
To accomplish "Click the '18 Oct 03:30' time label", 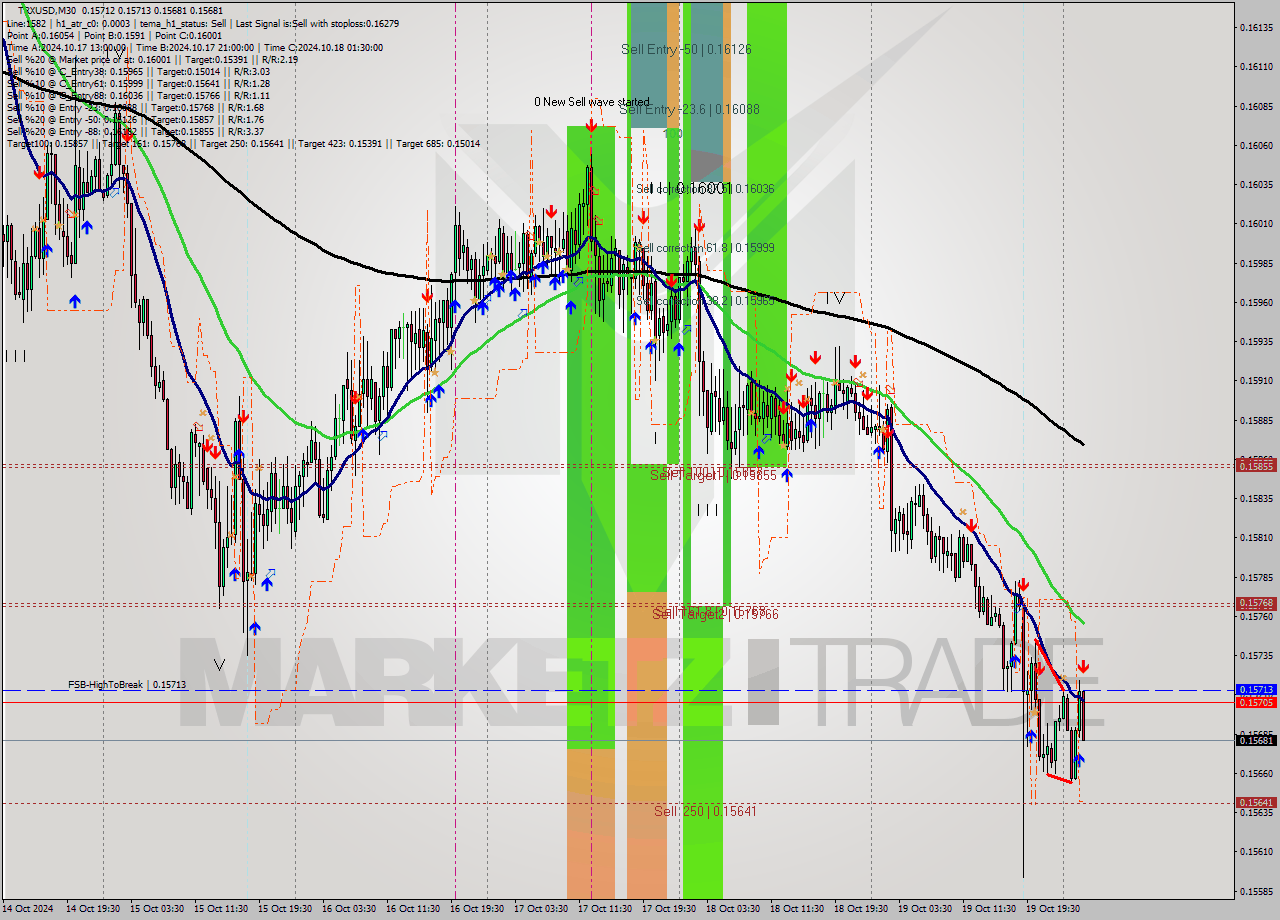I will click(x=733, y=909).
